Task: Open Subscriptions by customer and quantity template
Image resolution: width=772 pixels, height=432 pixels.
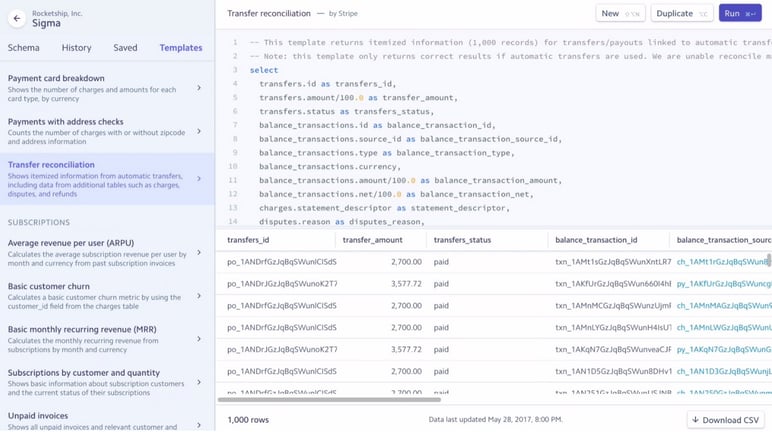Action: [107, 382]
